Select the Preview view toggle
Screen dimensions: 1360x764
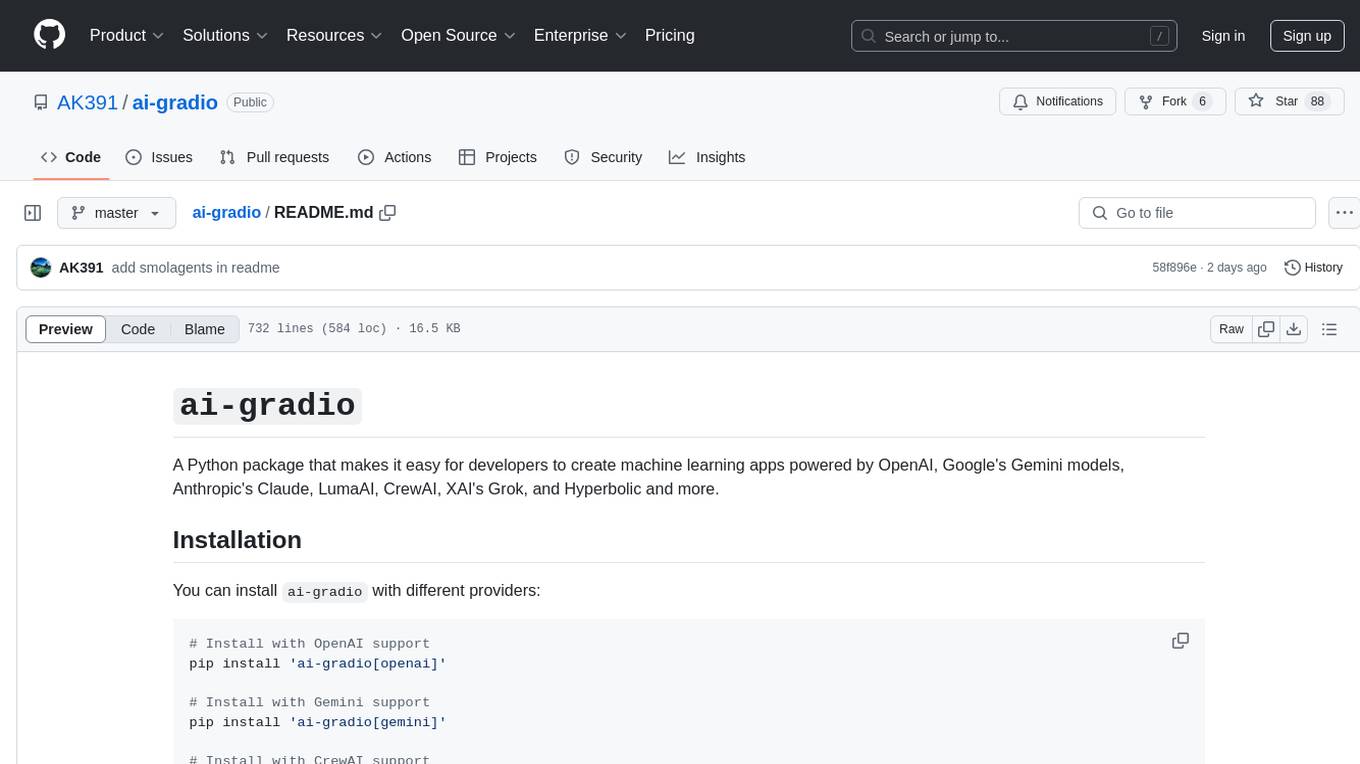tap(66, 329)
